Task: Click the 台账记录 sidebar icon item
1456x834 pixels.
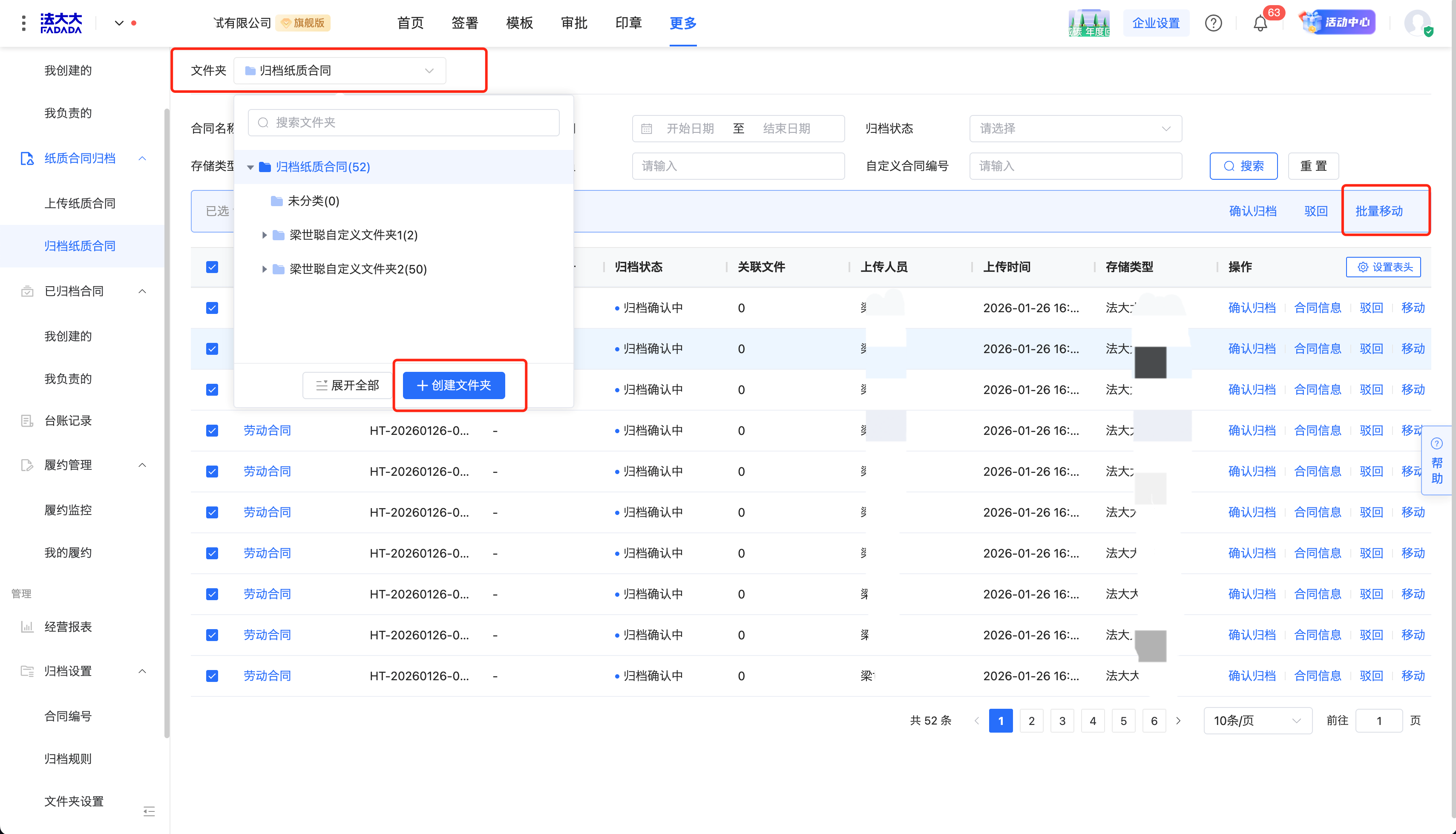Action: click(28, 421)
